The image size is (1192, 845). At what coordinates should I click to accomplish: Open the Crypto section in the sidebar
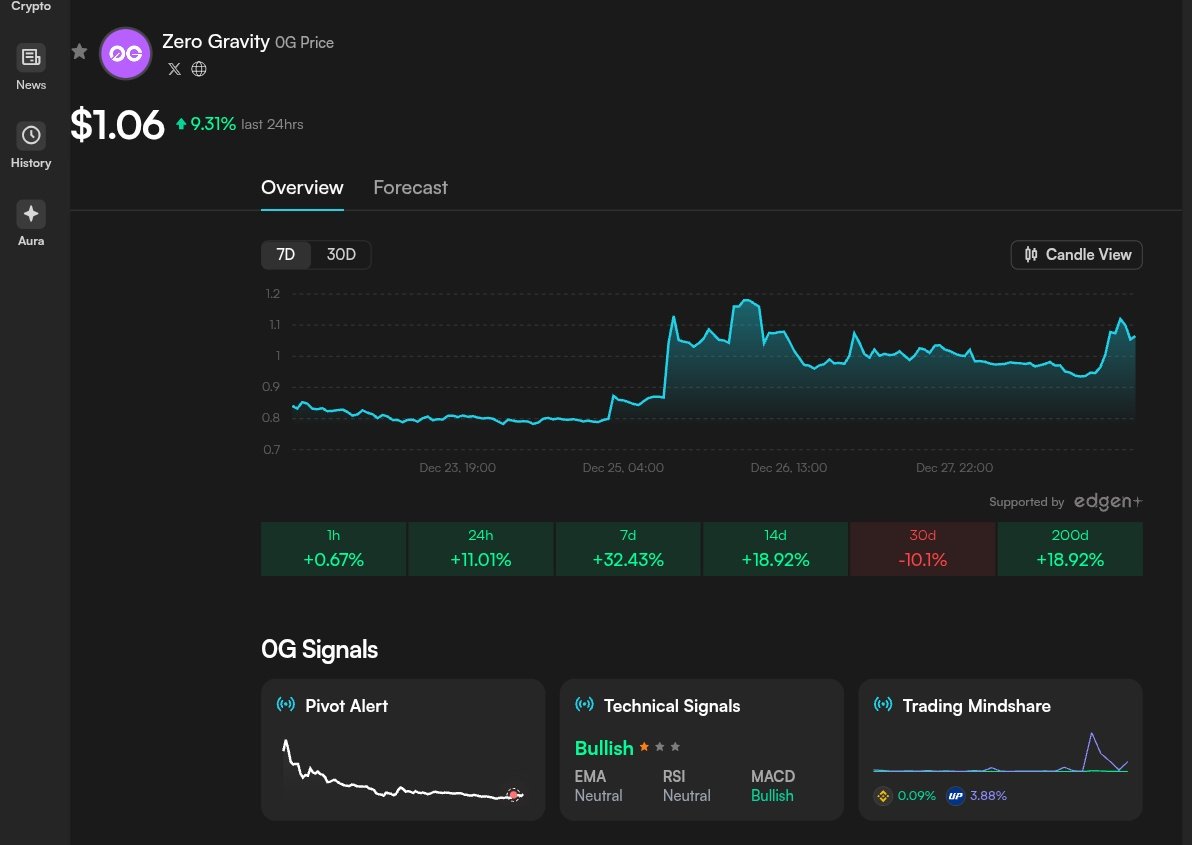click(30, 6)
